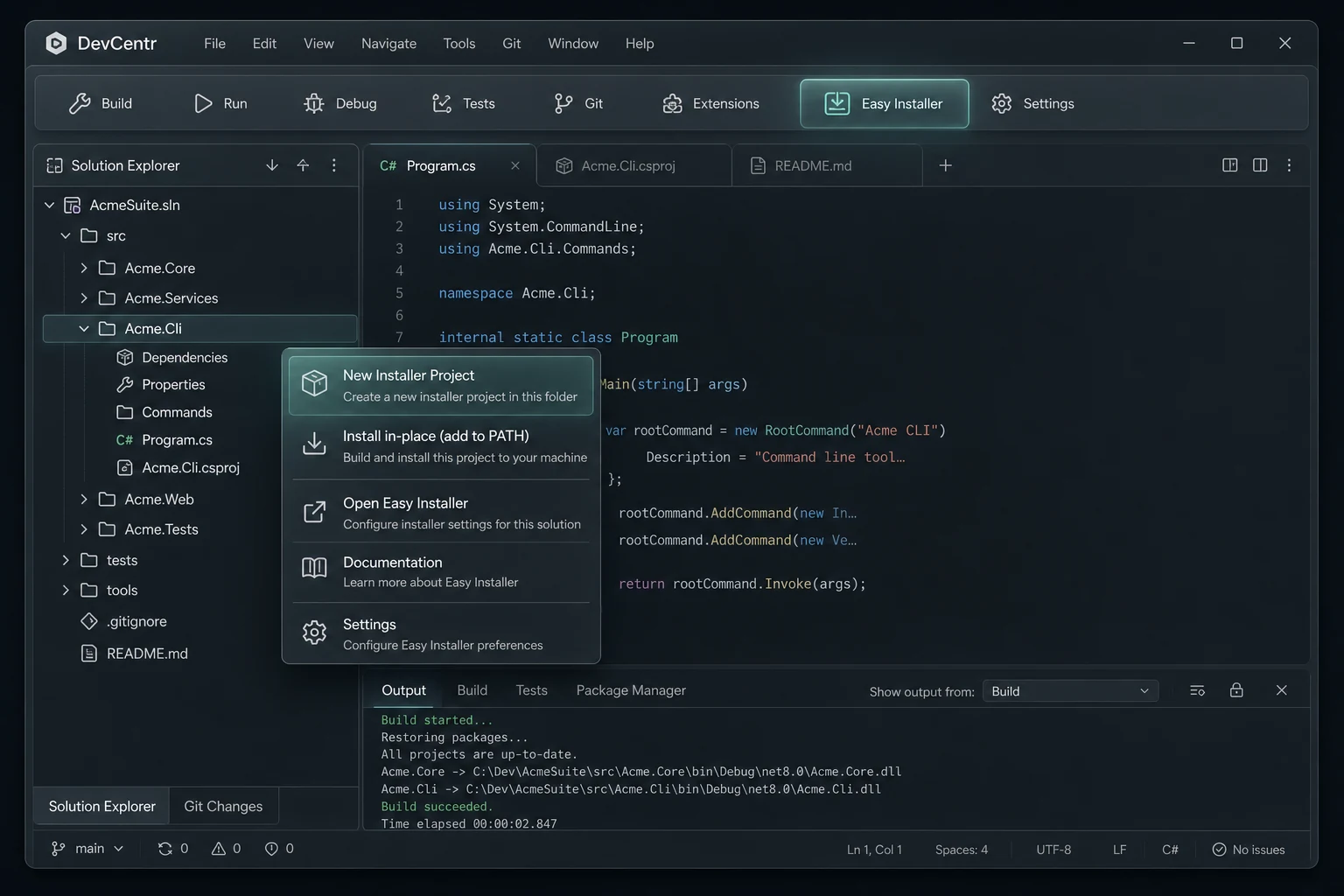Image resolution: width=1344 pixels, height=896 pixels.
Task: Click the LF line ending indicator
Action: [1119, 850]
